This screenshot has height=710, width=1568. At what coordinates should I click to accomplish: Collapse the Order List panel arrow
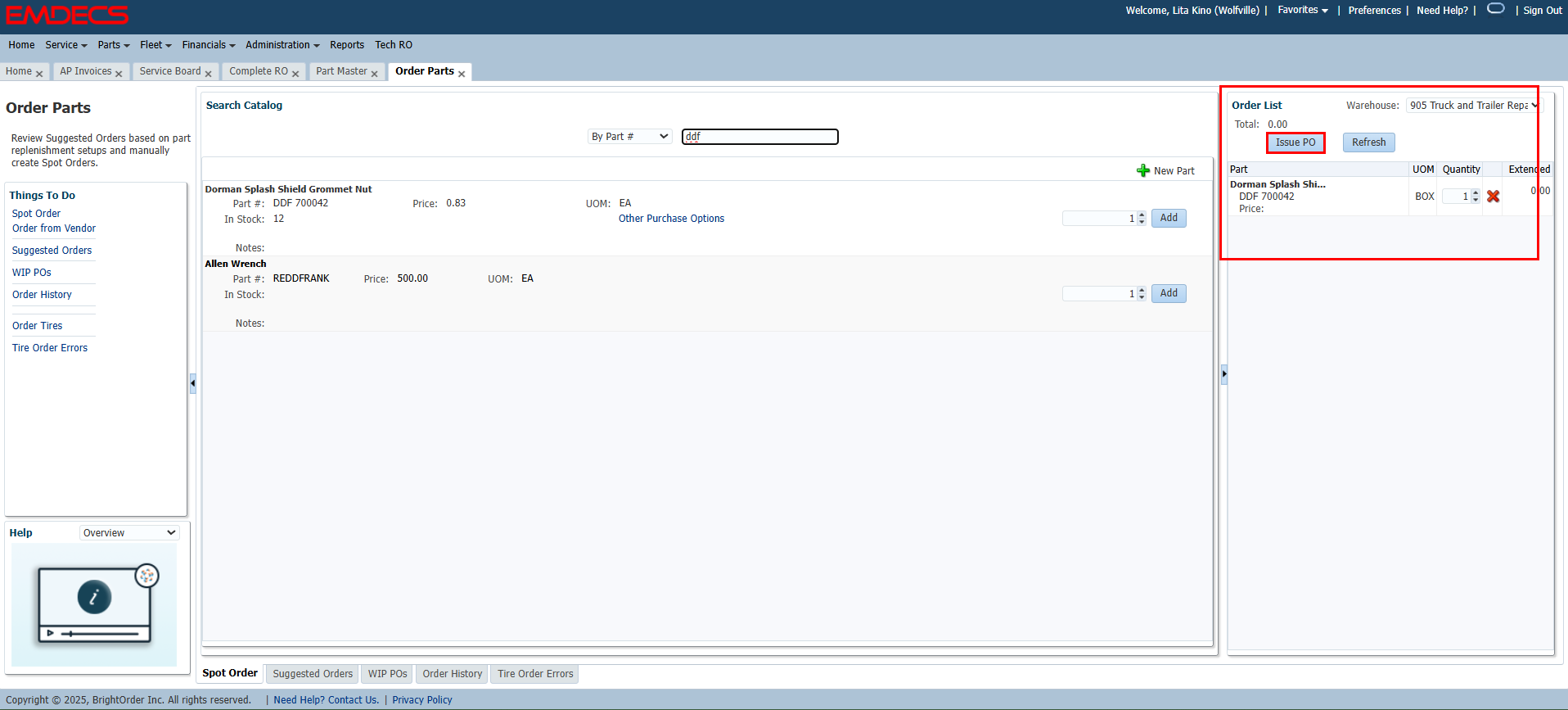pyautogui.click(x=1224, y=374)
